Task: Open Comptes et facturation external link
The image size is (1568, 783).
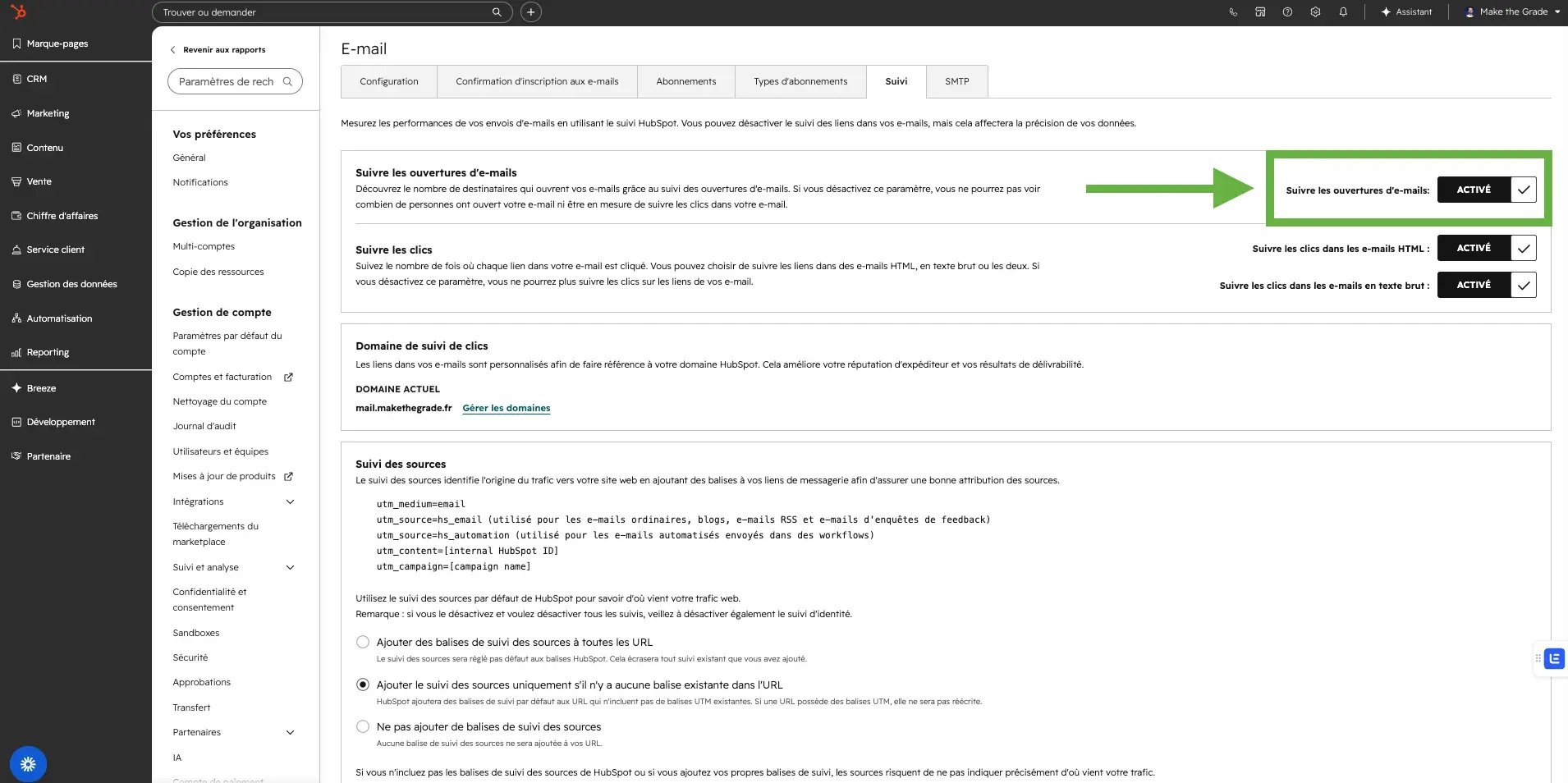Action: tap(232, 377)
